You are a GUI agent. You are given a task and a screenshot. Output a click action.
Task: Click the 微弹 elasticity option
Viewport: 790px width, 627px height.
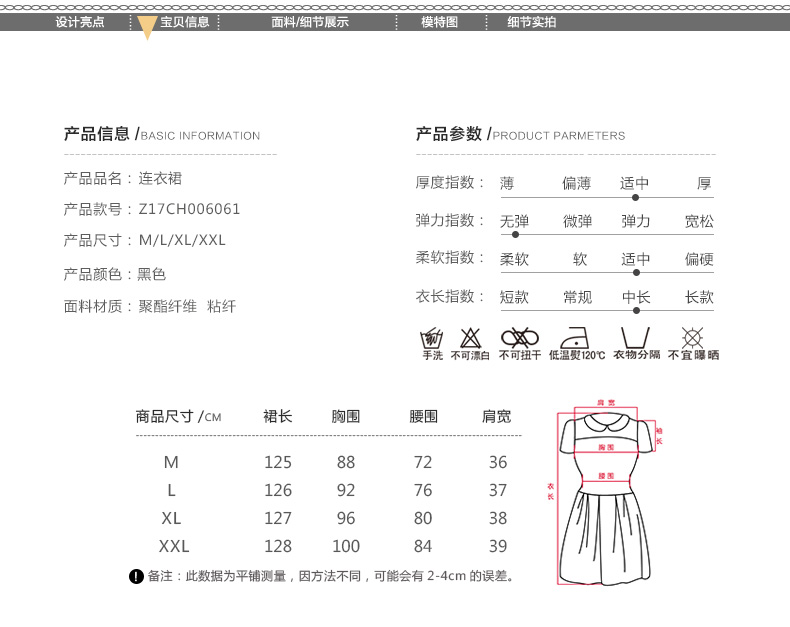(x=577, y=221)
